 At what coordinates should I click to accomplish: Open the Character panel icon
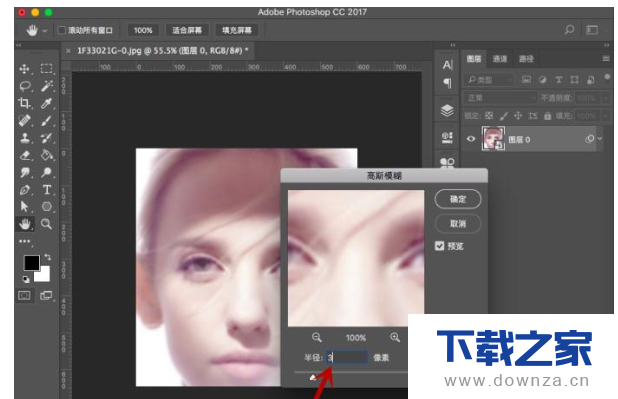(447, 65)
